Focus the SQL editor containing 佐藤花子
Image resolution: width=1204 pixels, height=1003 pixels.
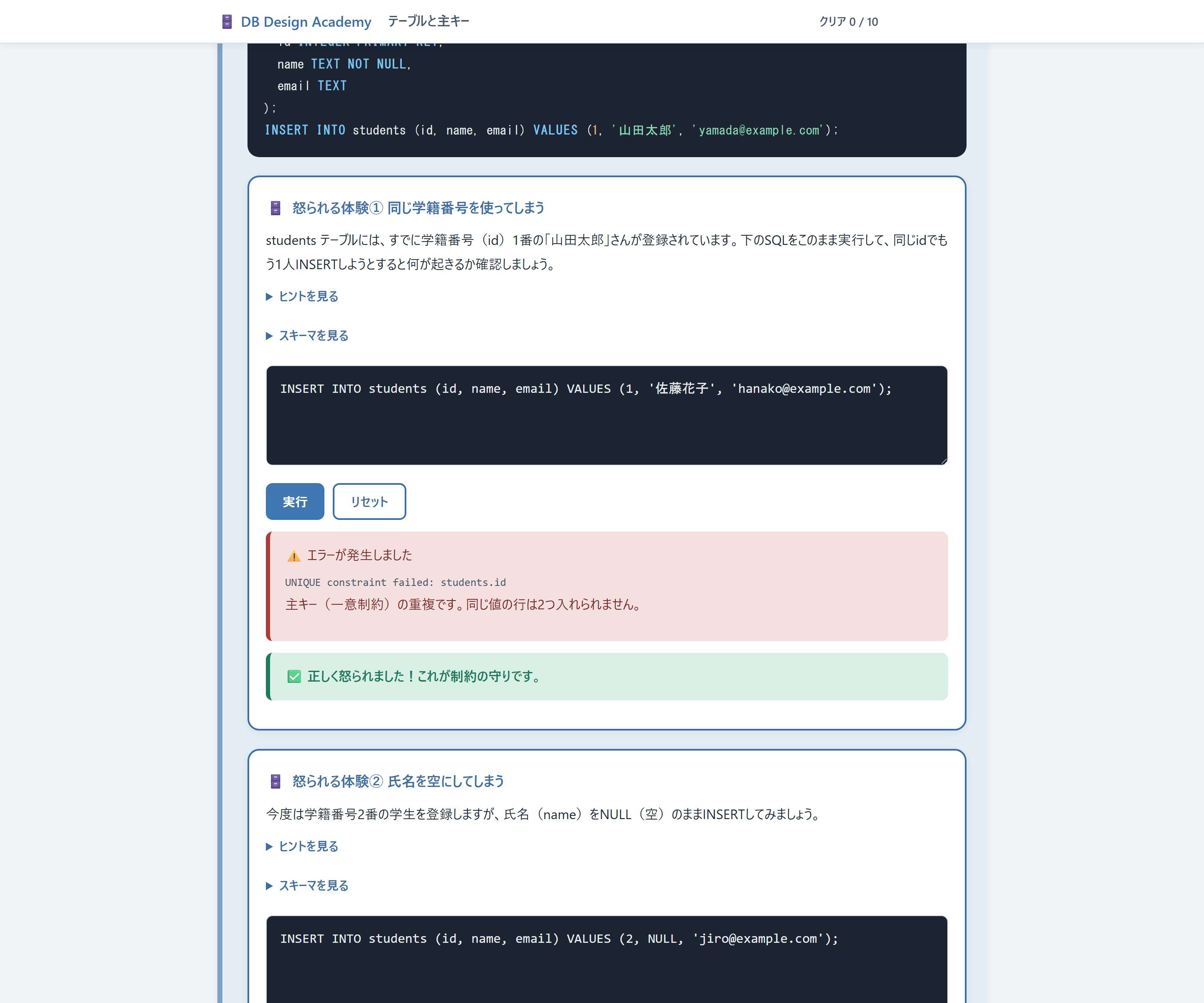(607, 415)
